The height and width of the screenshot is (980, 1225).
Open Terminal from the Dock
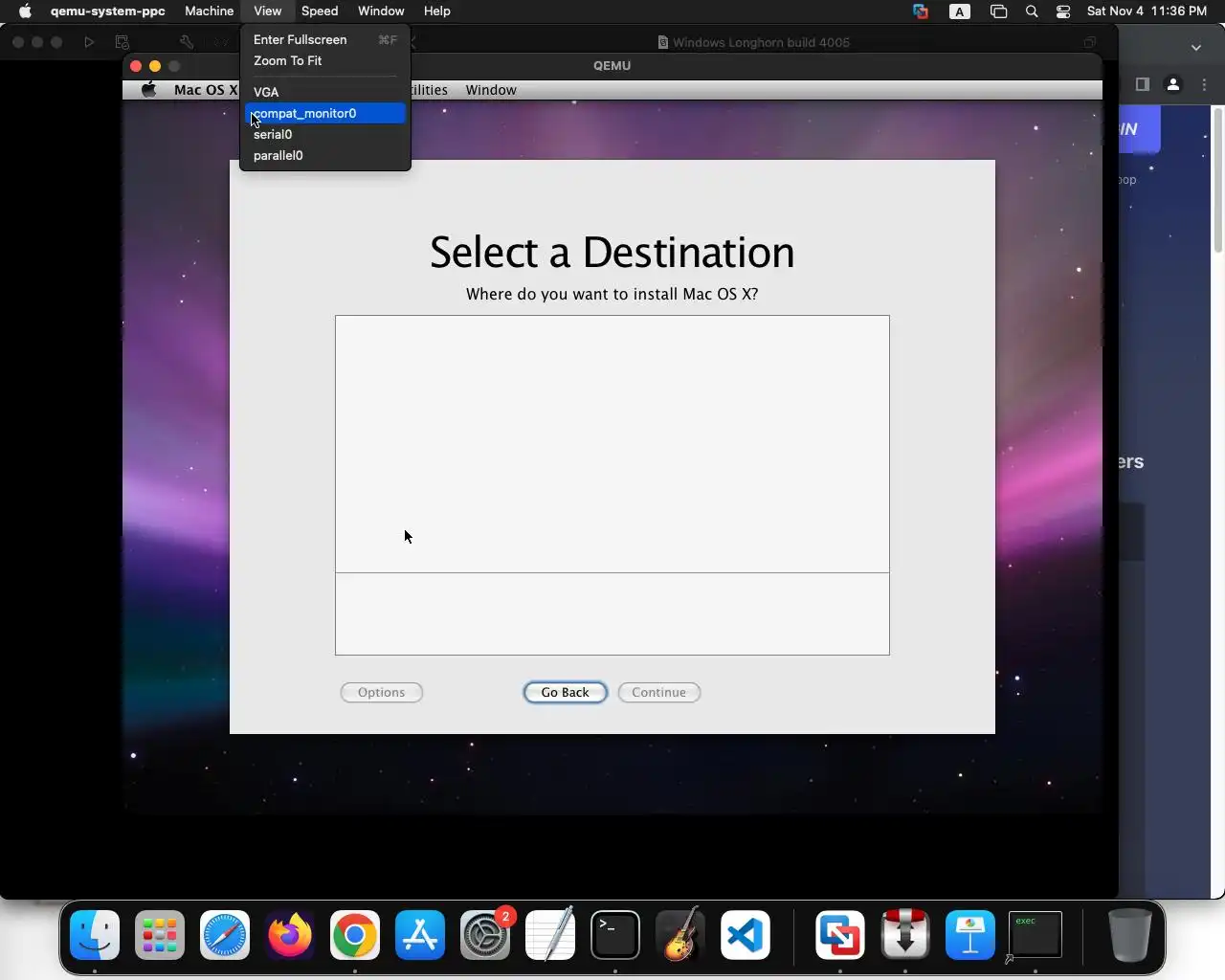[x=615, y=935]
